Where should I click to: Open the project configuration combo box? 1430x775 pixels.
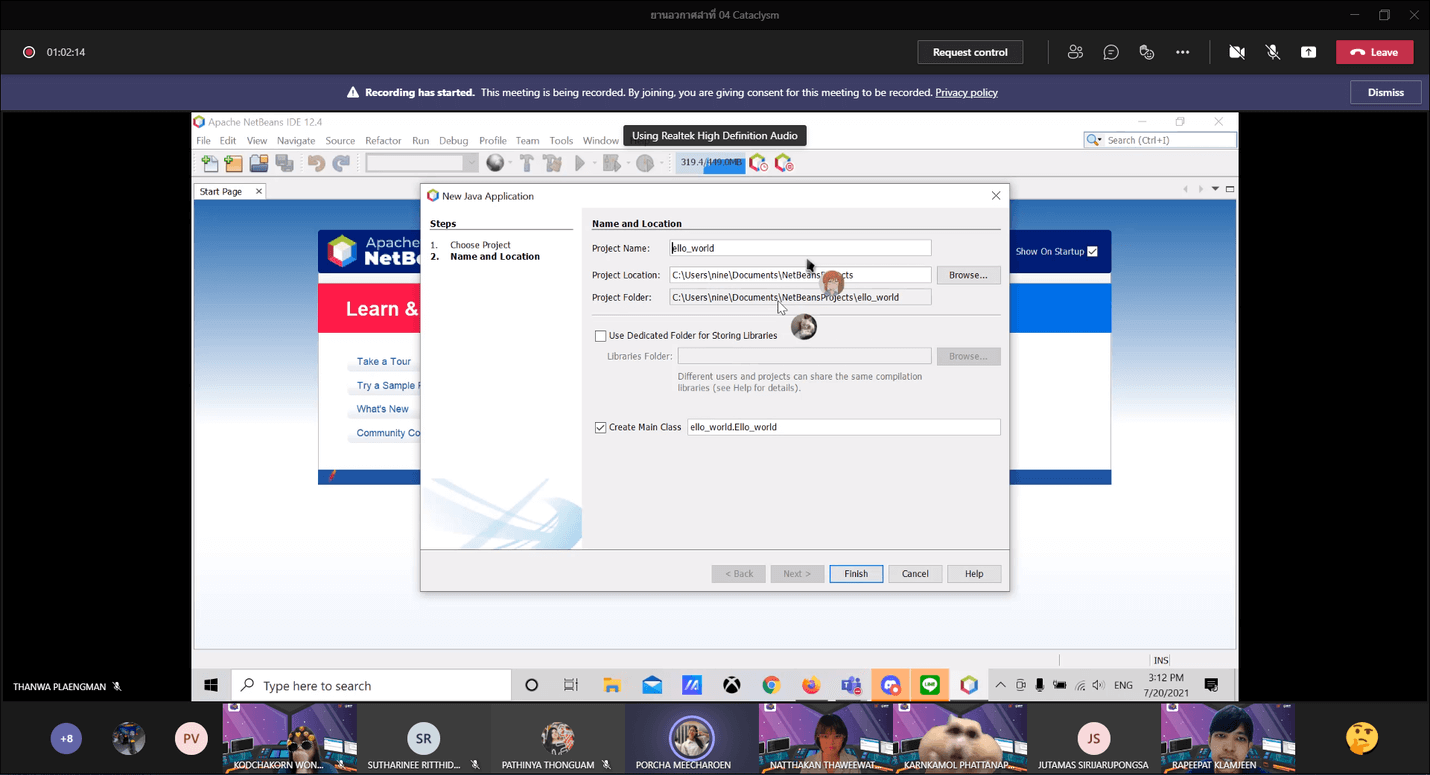422,163
